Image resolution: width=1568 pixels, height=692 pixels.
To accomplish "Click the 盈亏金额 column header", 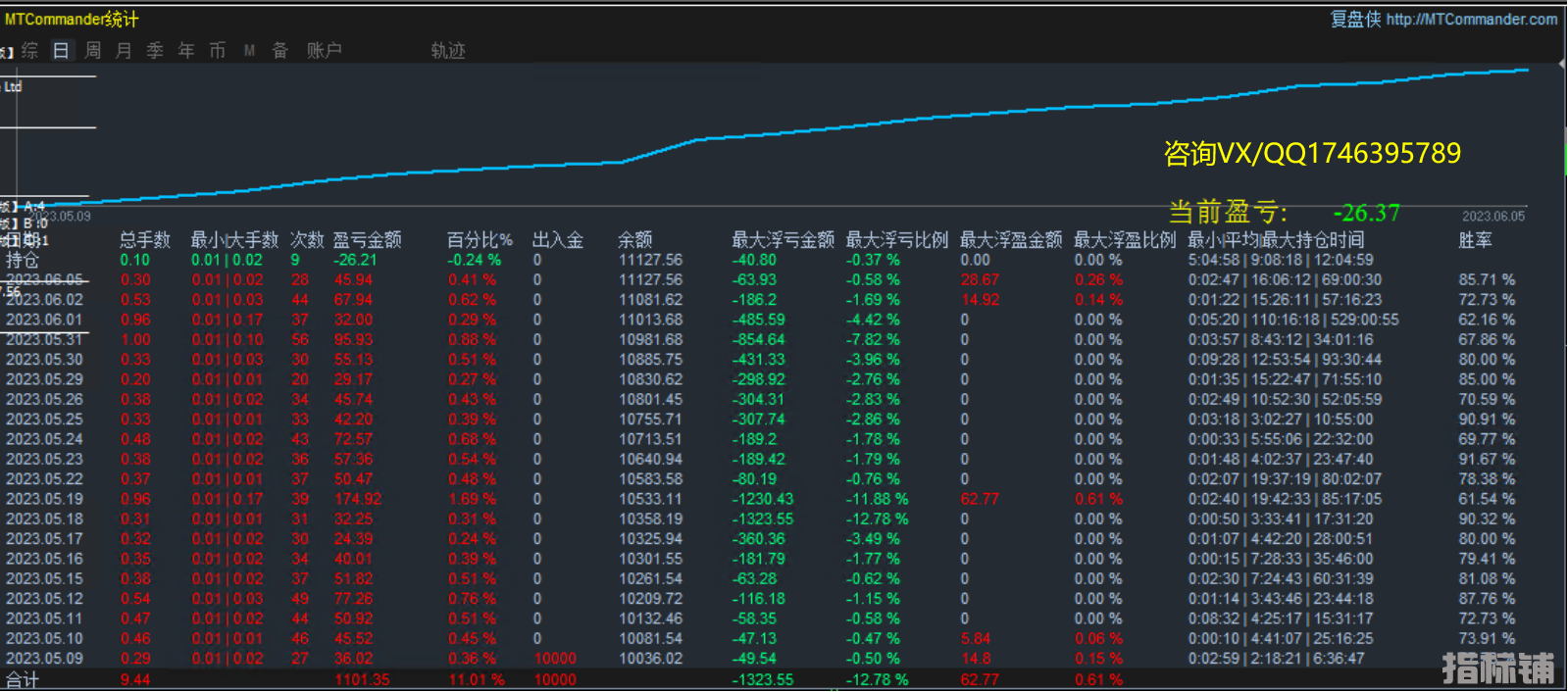I will pyautogui.click(x=367, y=240).
